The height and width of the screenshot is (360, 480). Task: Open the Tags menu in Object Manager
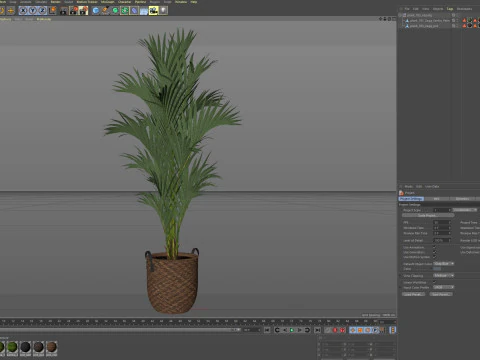[450, 9]
